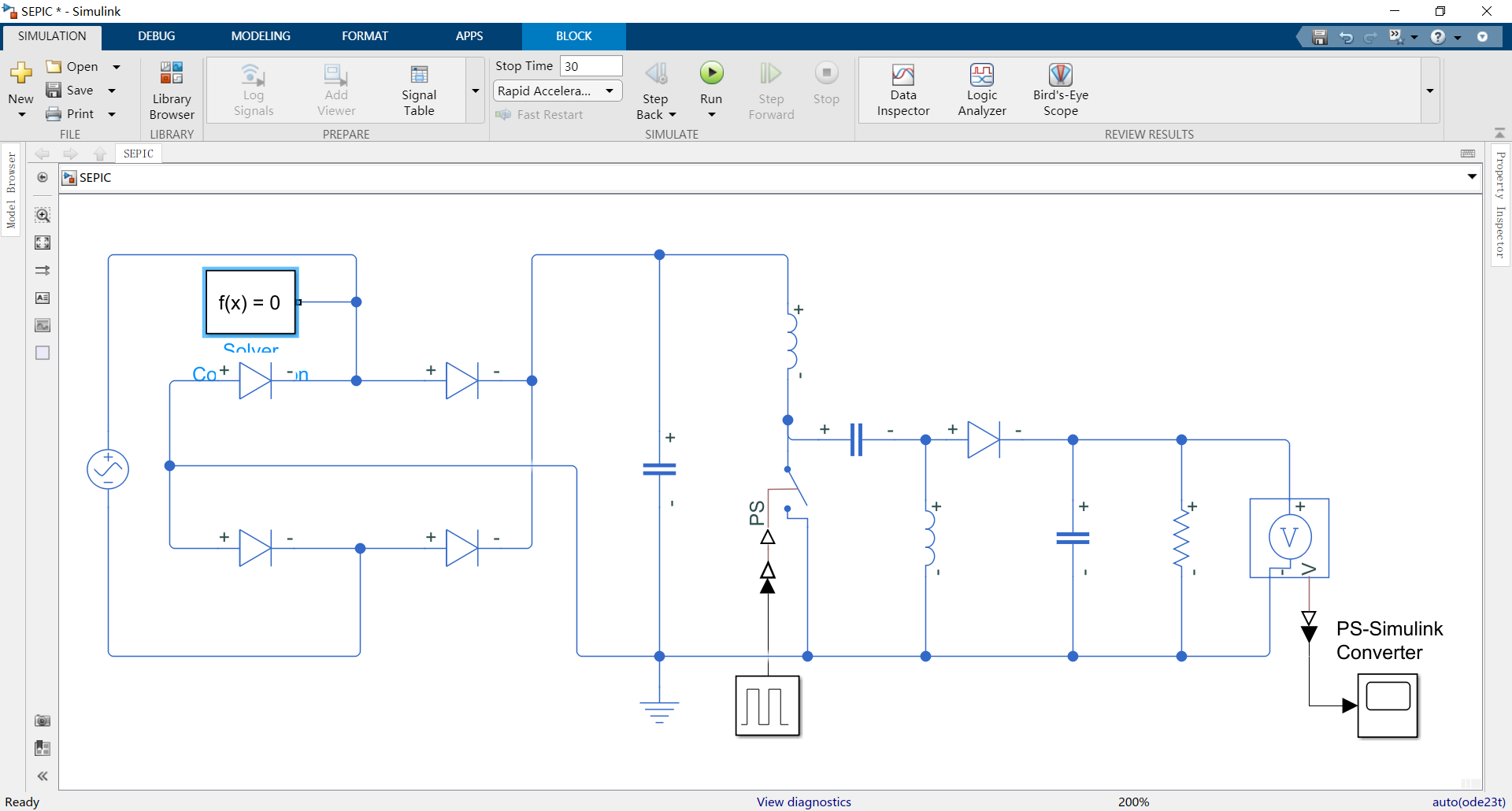
Task: Expand the Review Results gallery arrow
Action: click(1430, 91)
